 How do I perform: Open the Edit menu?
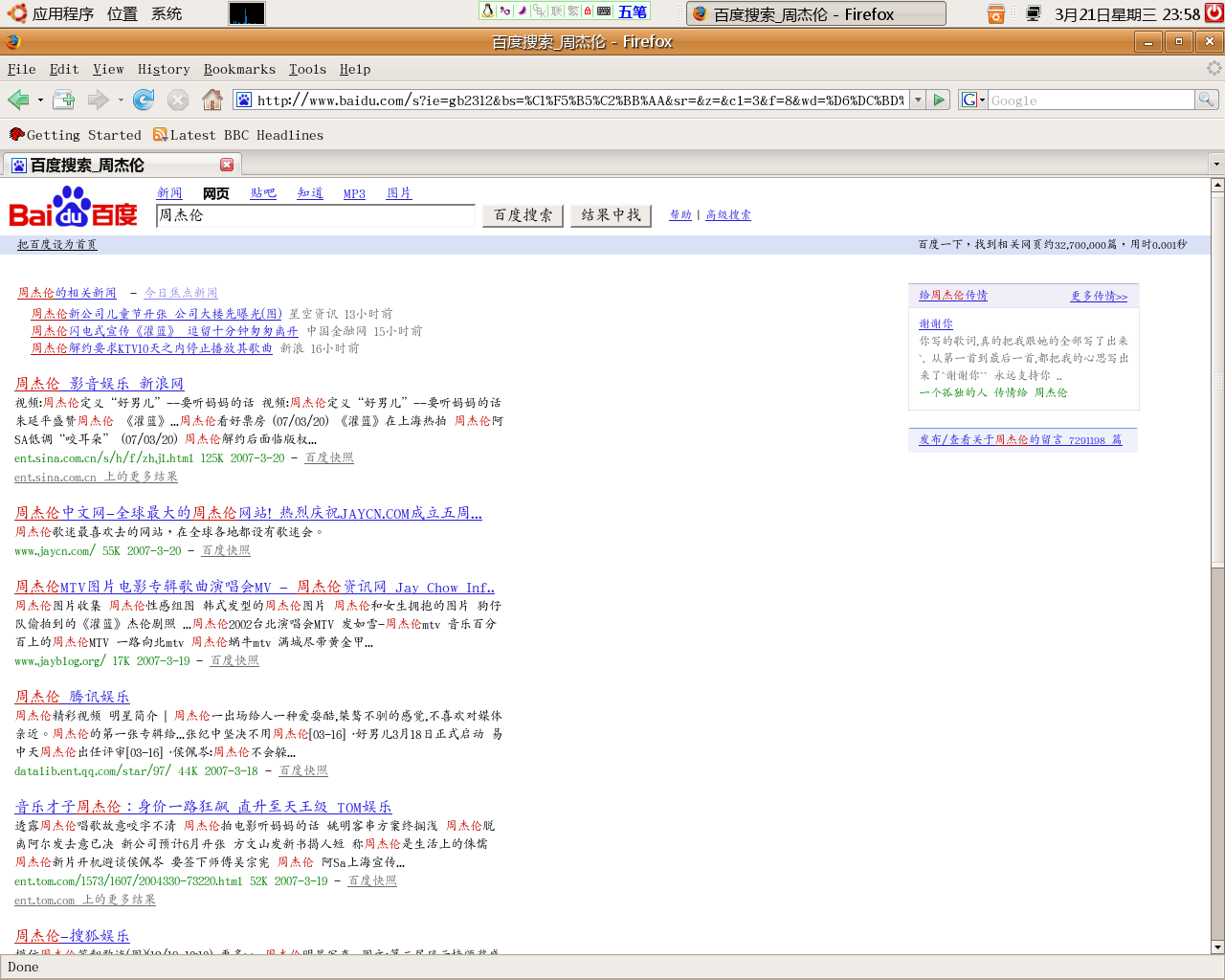click(x=64, y=69)
